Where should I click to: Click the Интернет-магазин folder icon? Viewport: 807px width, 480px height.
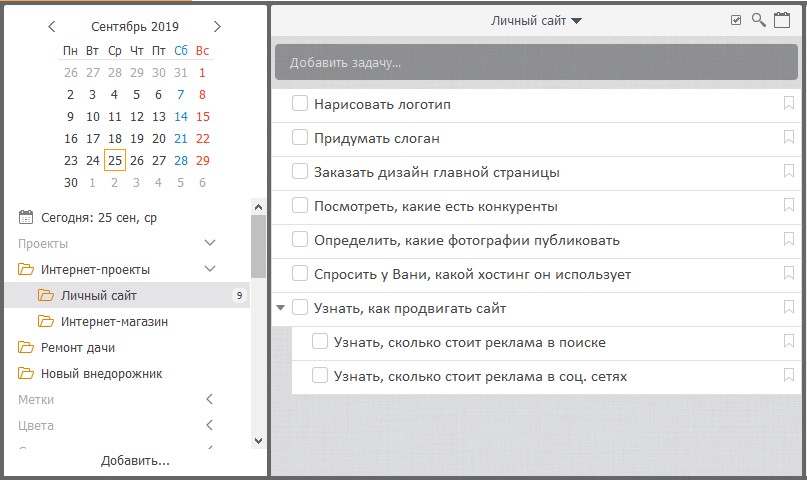46,321
